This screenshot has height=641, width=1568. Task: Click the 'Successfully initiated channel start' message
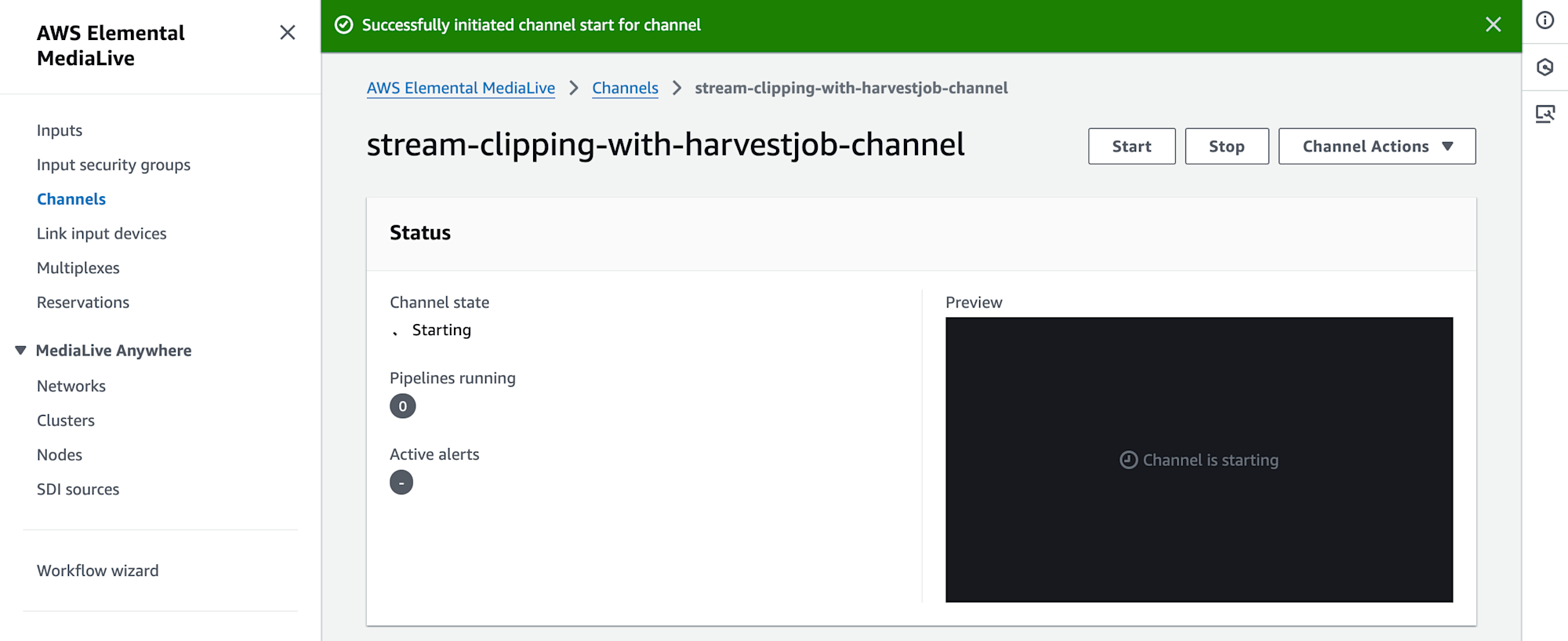tap(532, 25)
